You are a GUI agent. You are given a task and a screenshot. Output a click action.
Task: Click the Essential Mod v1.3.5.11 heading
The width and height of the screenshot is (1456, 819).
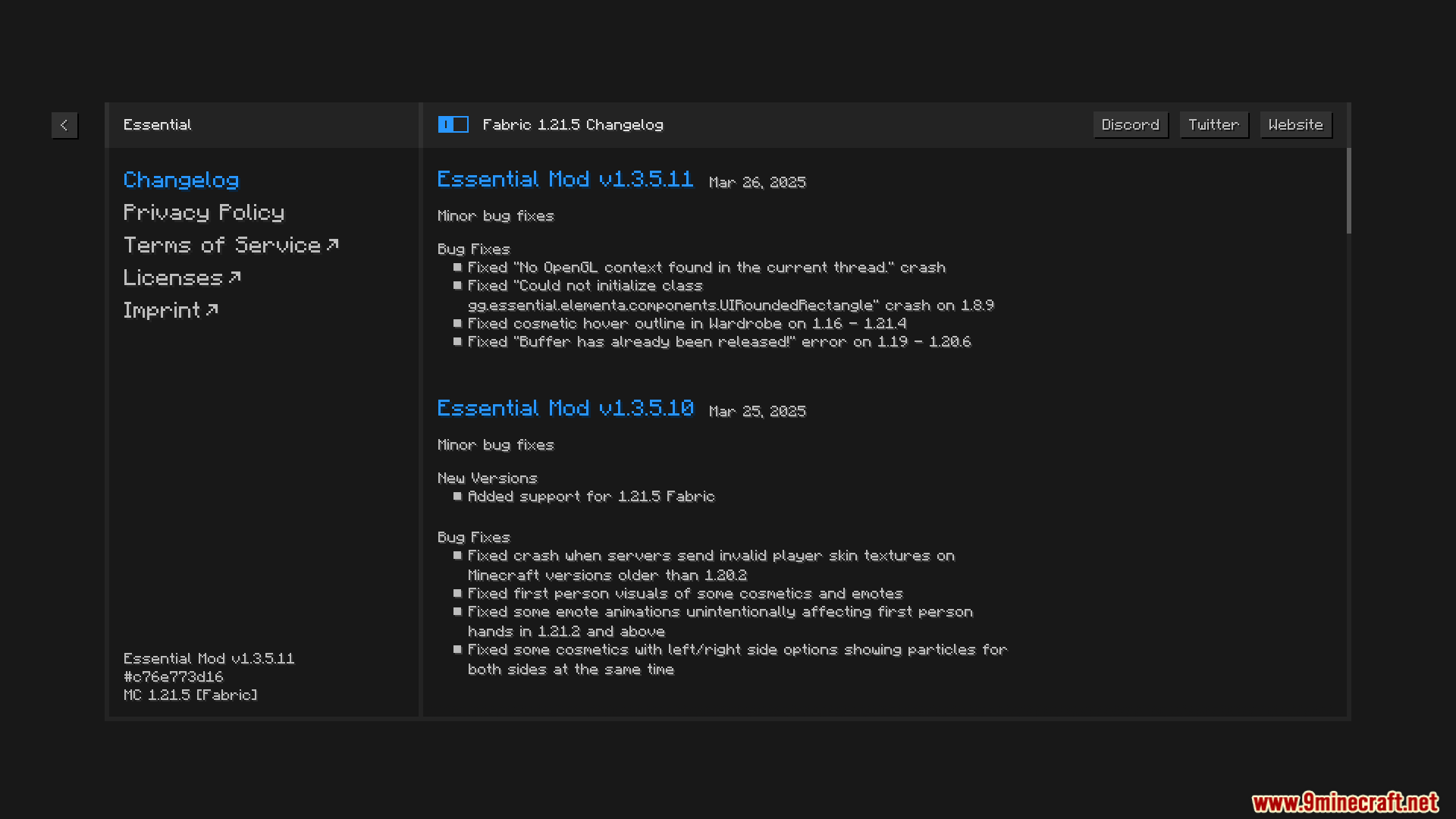[x=565, y=179]
